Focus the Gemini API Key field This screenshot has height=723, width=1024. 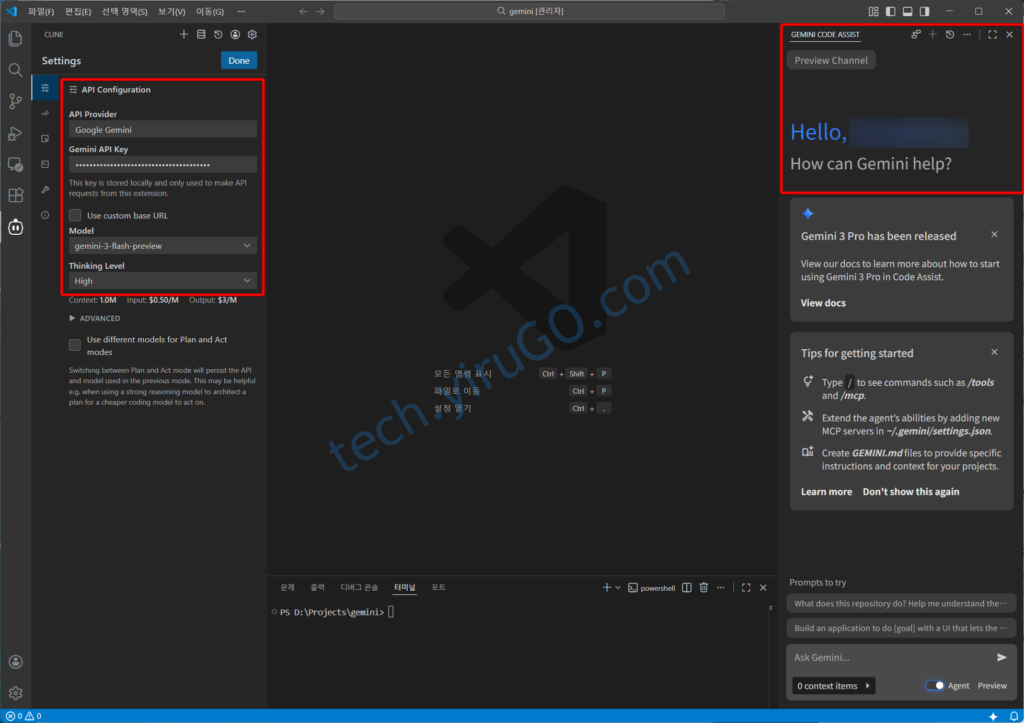(163, 164)
